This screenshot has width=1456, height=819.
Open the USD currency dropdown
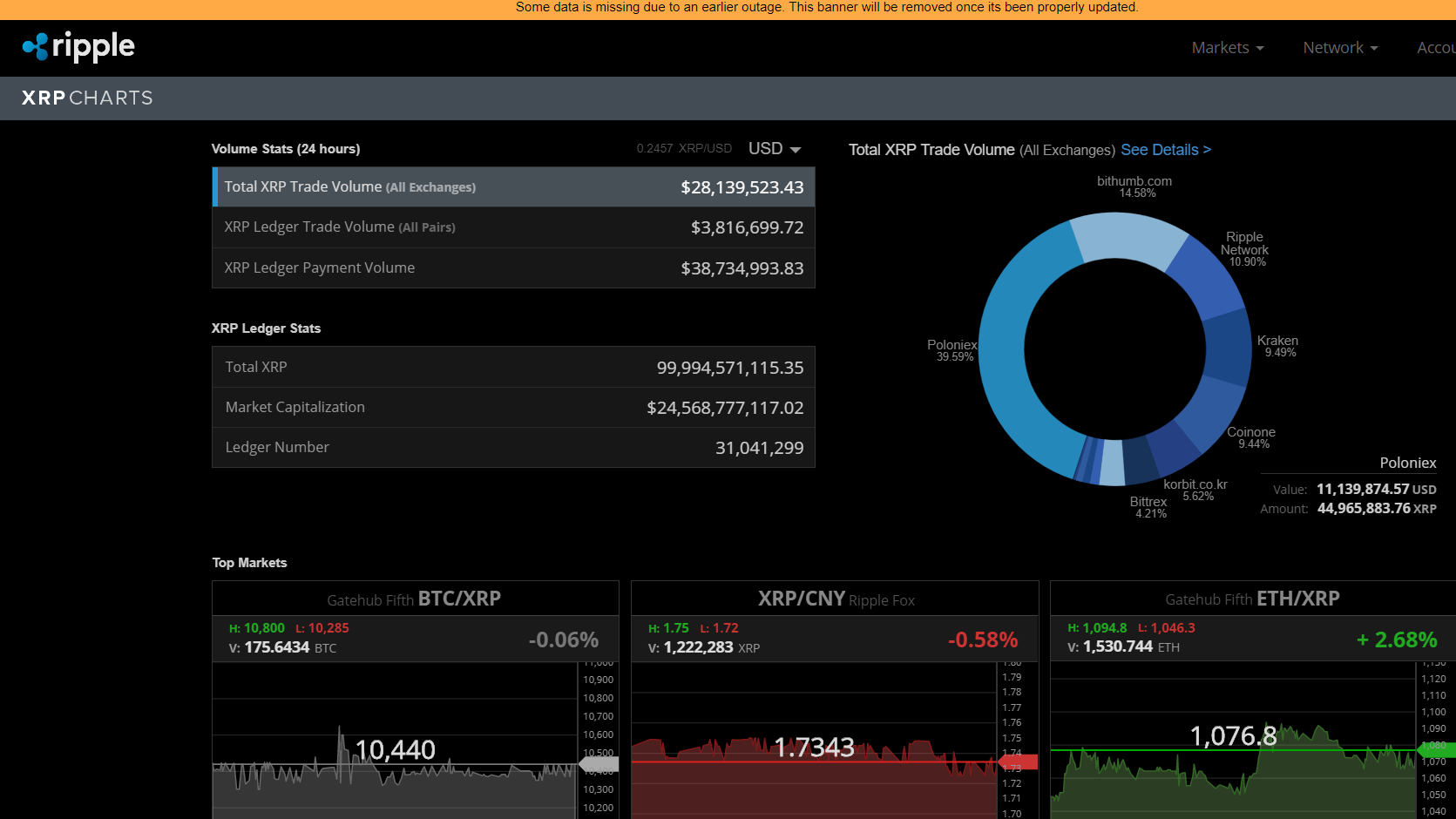tap(774, 149)
